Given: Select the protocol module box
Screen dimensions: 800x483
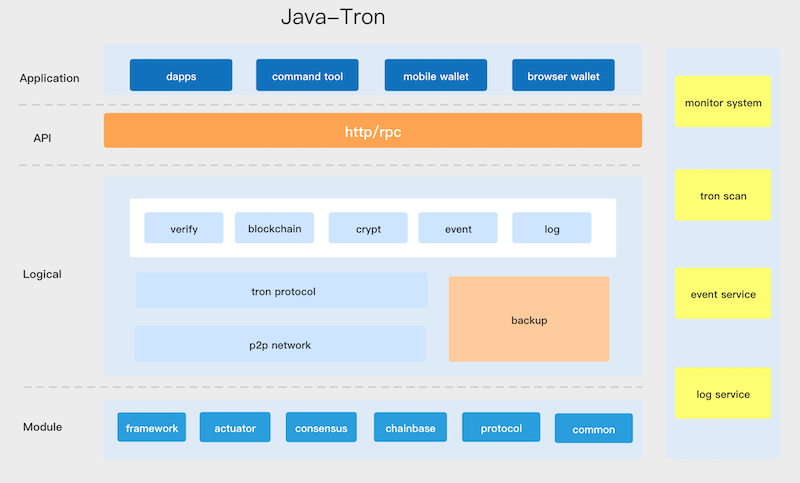Looking at the screenshot, I should [501, 427].
